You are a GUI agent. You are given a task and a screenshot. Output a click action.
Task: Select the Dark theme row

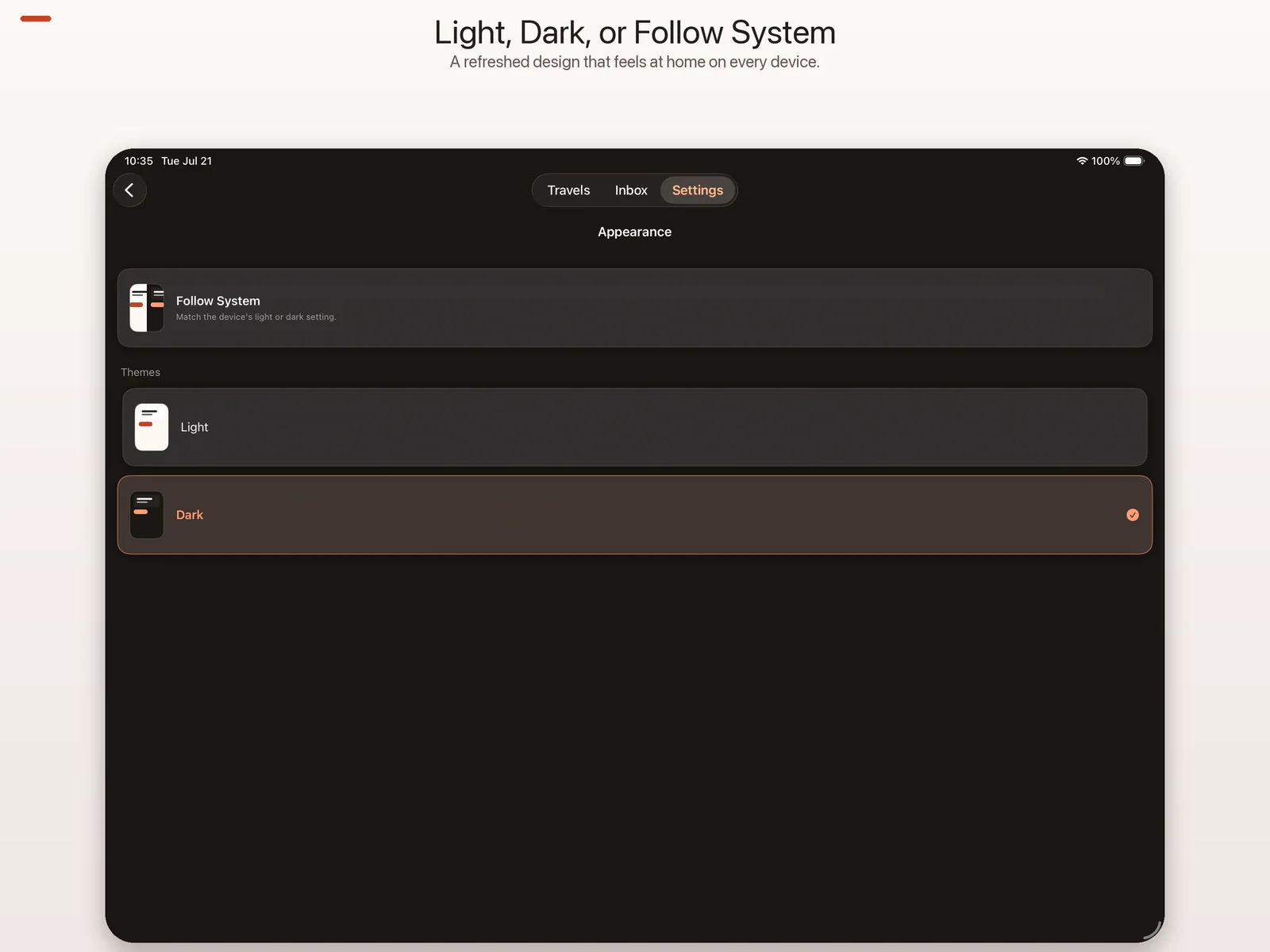(x=635, y=515)
